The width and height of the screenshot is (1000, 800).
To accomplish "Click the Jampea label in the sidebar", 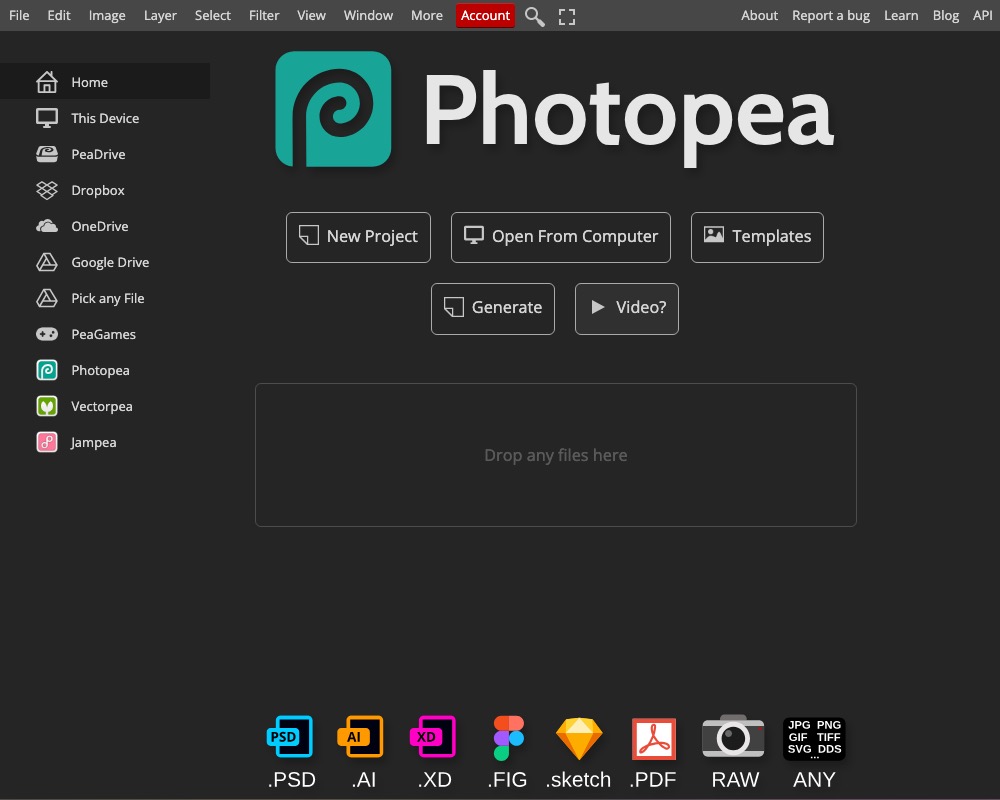I will pos(93,442).
